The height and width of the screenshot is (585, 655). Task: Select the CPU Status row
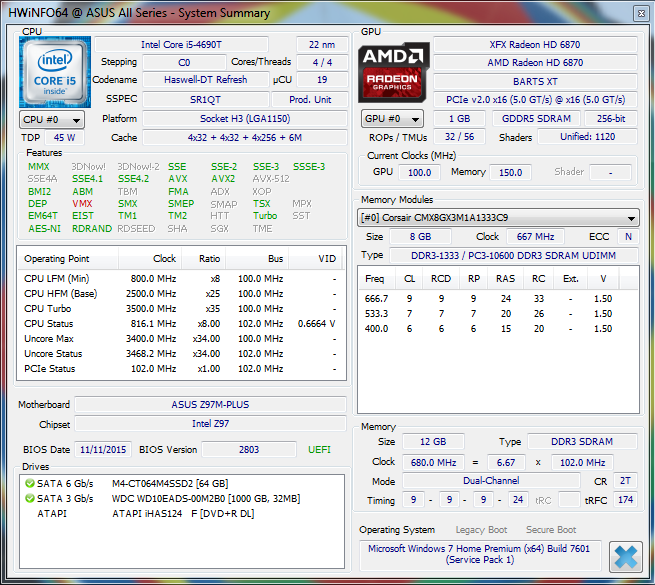(182, 324)
